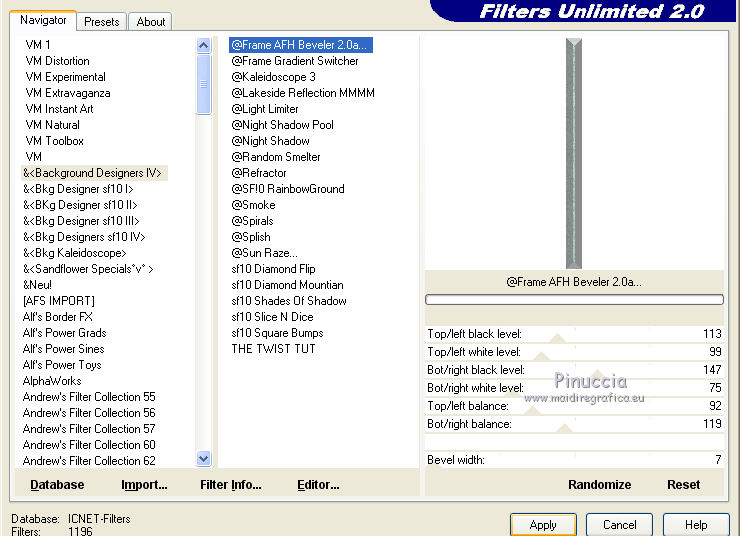
Task: Select @Kaleidoscope 3 filter
Action: point(274,77)
